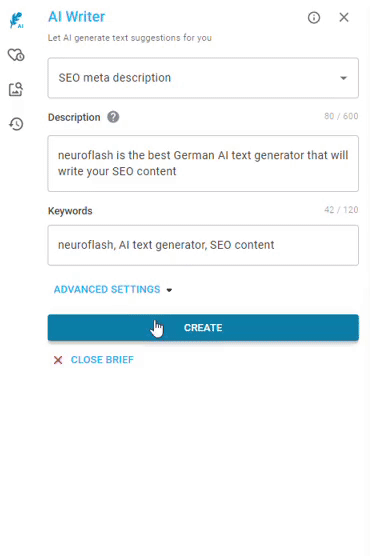Click the Close Brief link

click(102, 360)
